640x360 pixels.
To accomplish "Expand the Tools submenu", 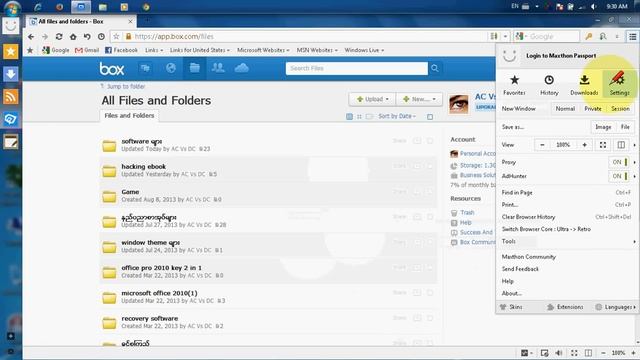I will pos(567,242).
